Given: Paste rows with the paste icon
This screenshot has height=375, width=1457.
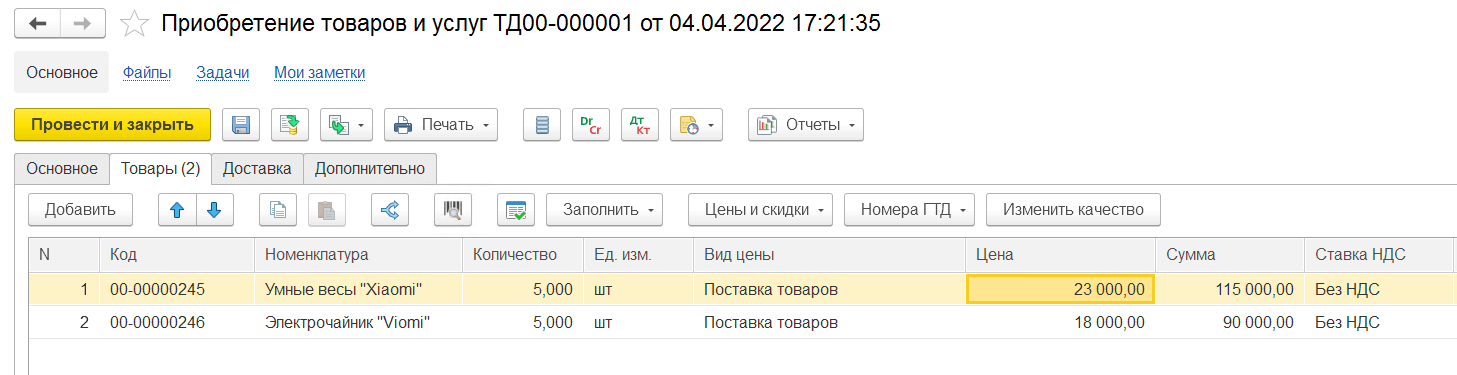Looking at the screenshot, I should tap(327, 210).
